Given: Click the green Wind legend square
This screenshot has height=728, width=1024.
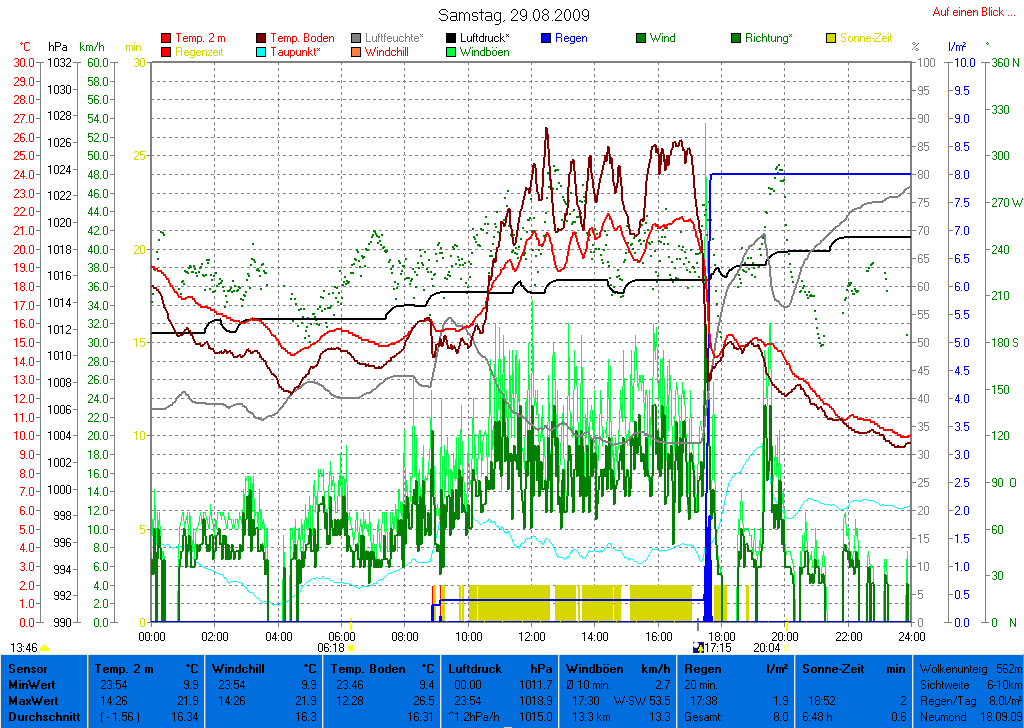Looking at the screenshot, I should click(x=641, y=38).
